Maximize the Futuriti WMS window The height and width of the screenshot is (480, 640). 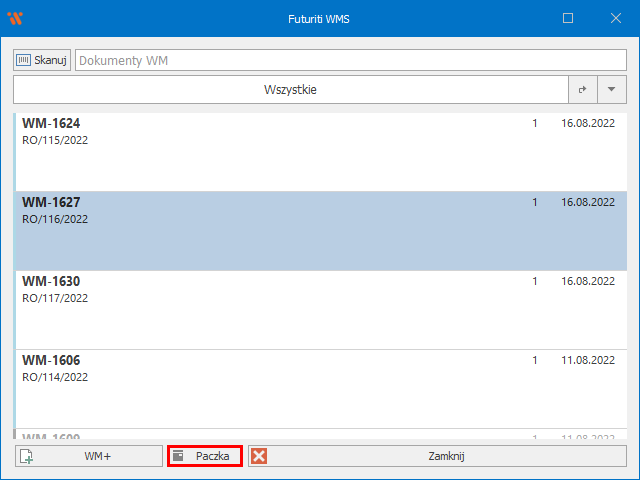point(568,18)
